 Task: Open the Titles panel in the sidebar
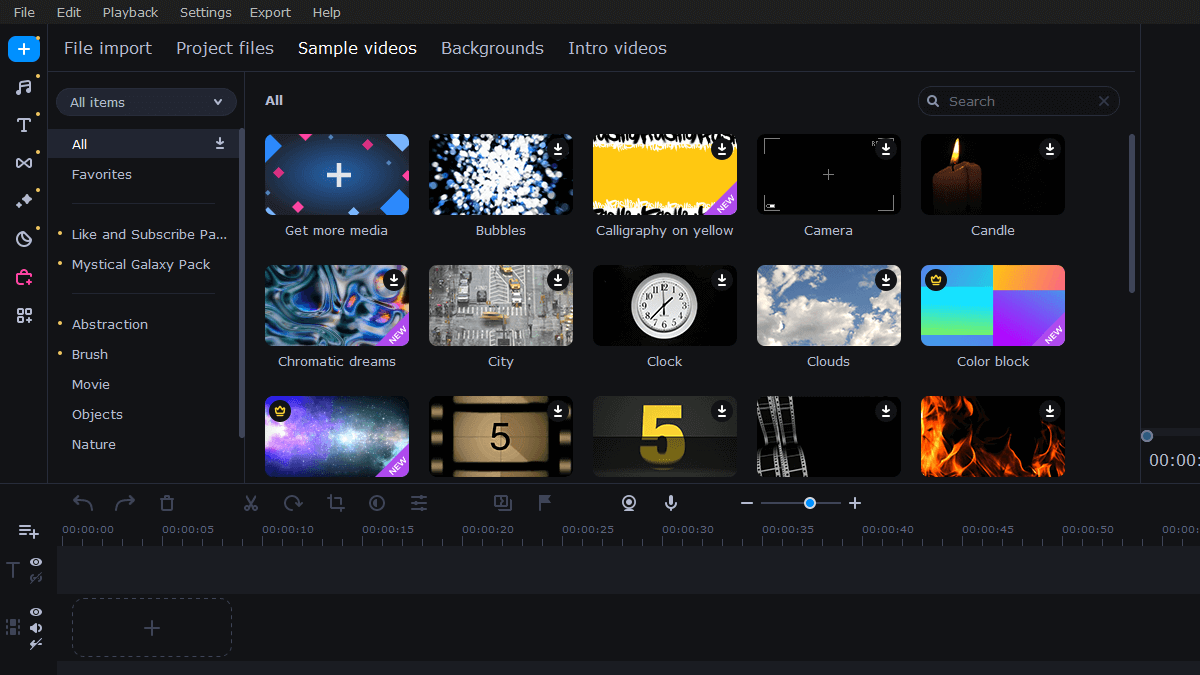click(23, 124)
